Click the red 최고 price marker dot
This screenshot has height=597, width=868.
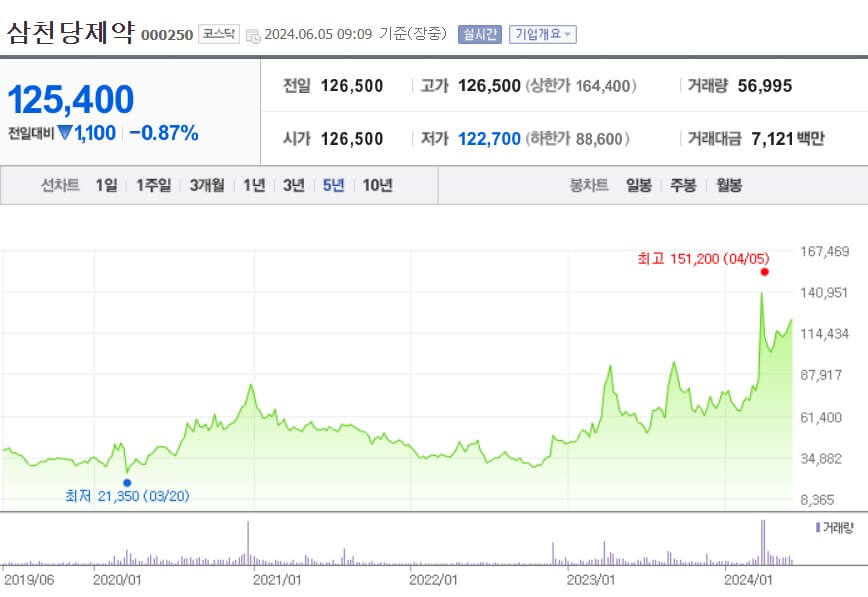tap(762, 271)
